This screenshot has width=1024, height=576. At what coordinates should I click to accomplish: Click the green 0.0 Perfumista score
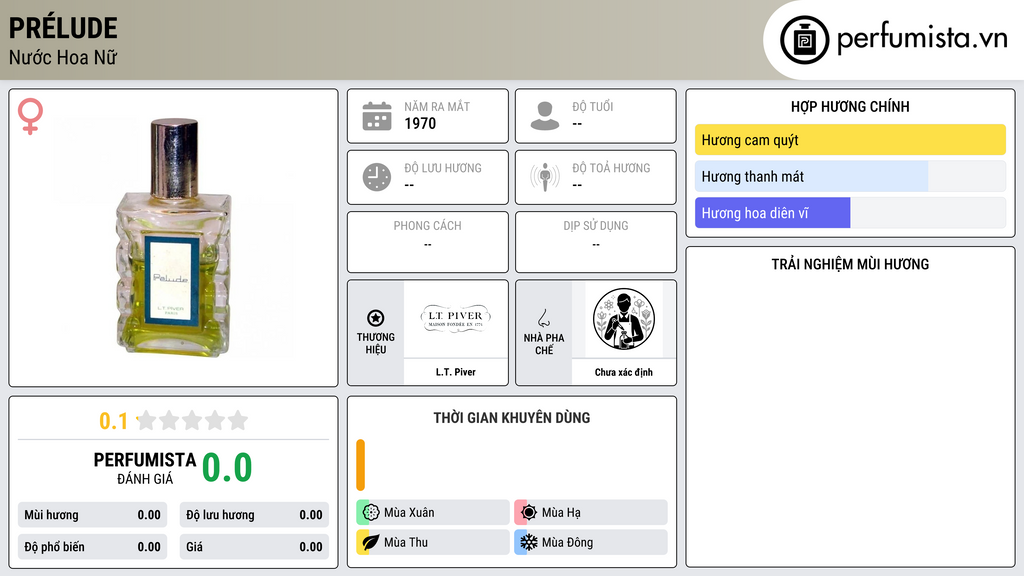(227, 467)
